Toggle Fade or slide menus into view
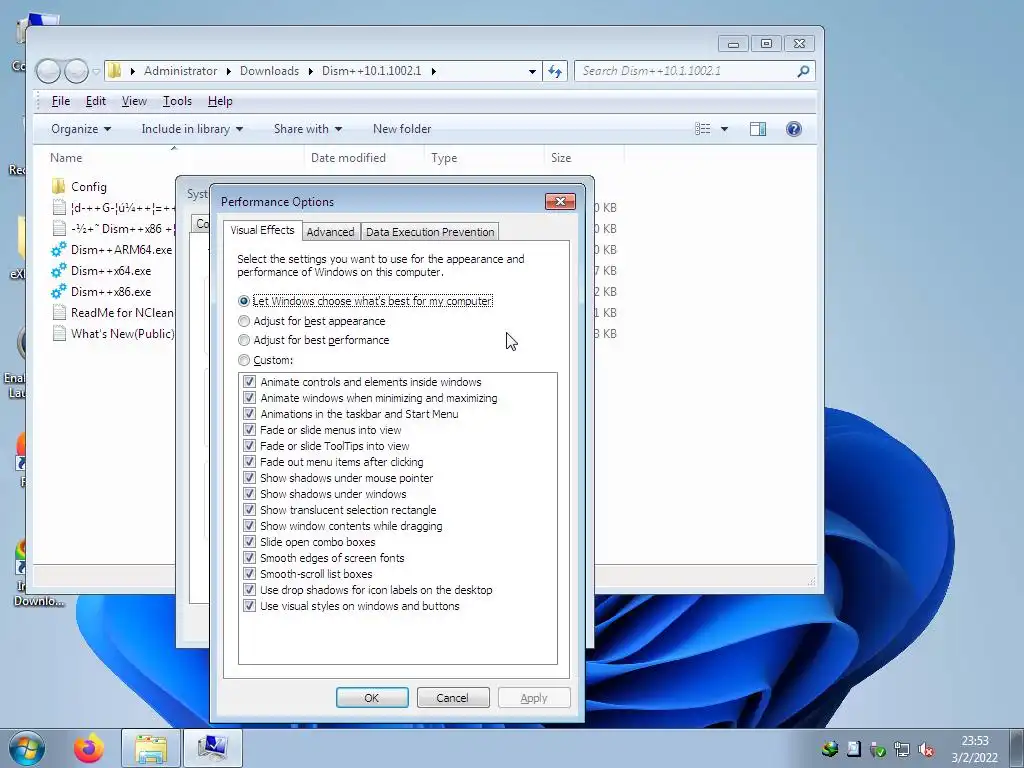The image size is (1024, 768). click(x=249, y=430)
